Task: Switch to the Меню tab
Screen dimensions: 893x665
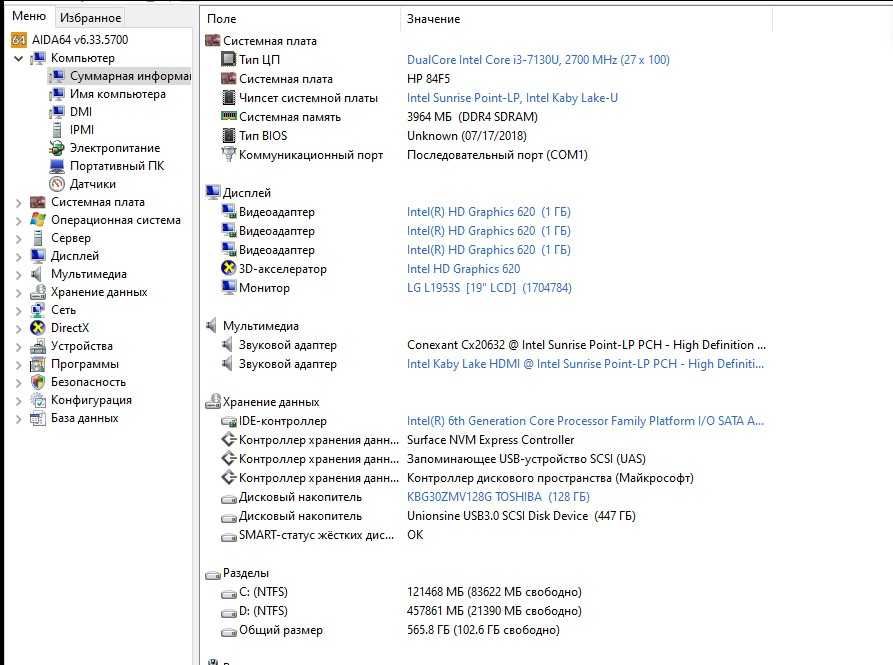Action: (x=28, y=17)
